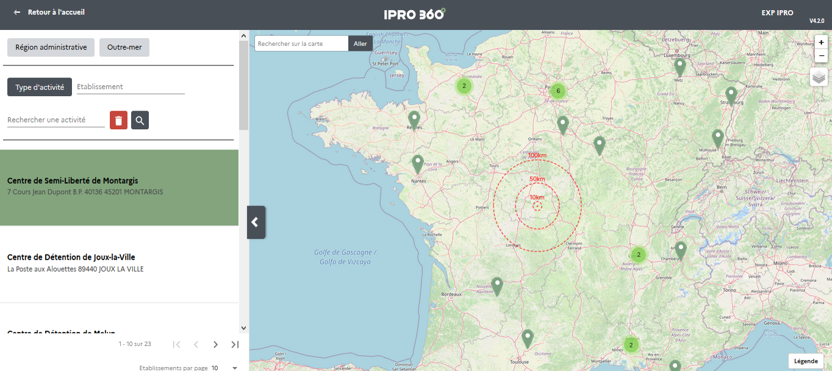Select the map marker east of Bordeaux
Viewport: 832px width, 371px height.
click(497, 286)
